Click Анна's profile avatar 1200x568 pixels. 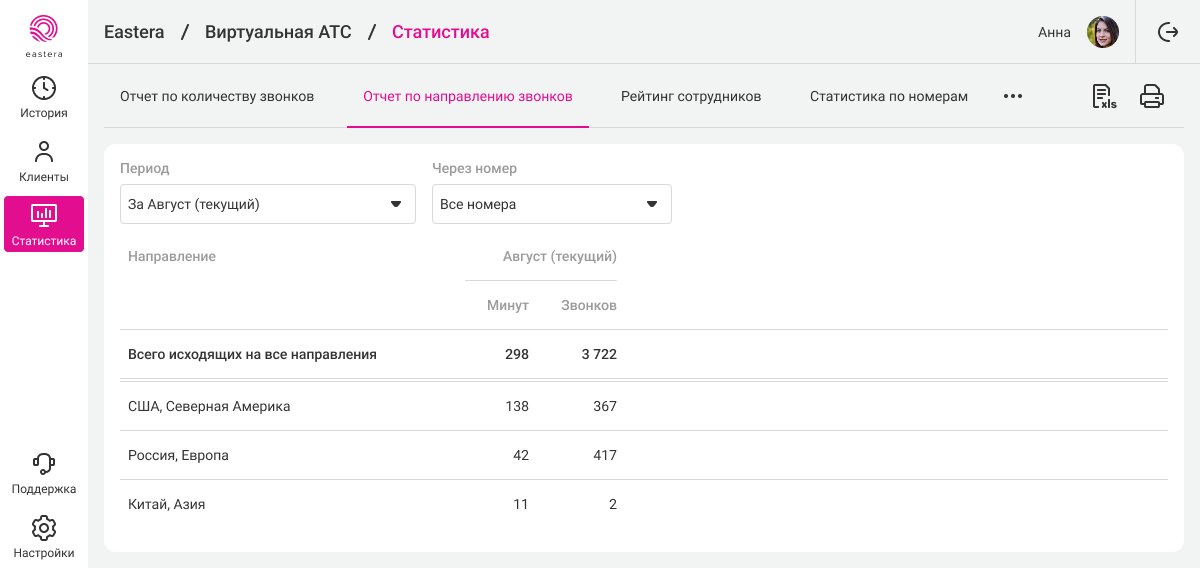click(x=1103, y=32)
